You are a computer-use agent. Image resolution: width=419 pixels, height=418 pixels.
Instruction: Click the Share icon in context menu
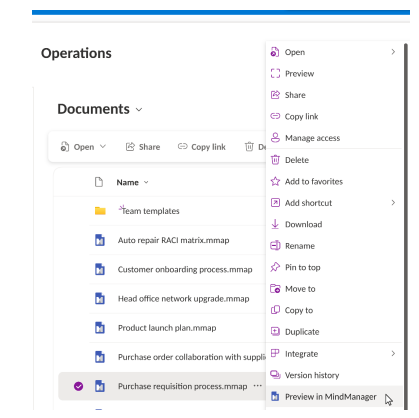click(275, 95)
